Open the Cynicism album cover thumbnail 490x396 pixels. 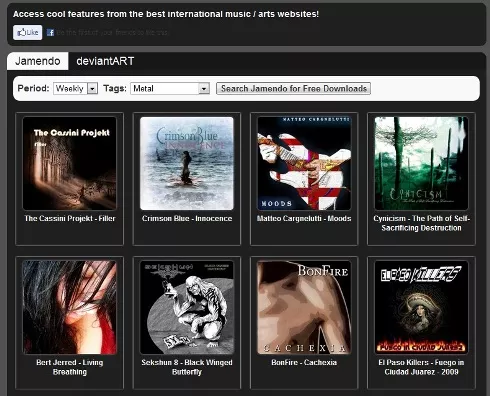tap(421, 163)
